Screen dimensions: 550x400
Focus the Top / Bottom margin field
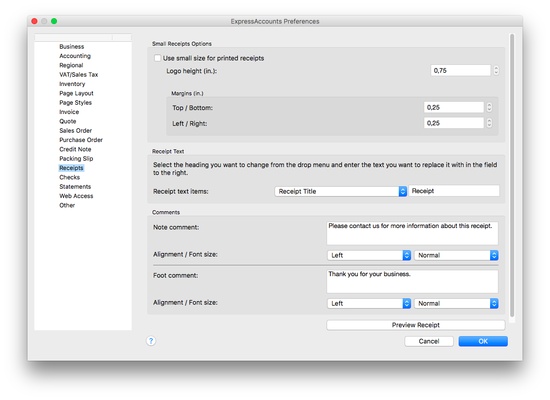pos(454,107)
